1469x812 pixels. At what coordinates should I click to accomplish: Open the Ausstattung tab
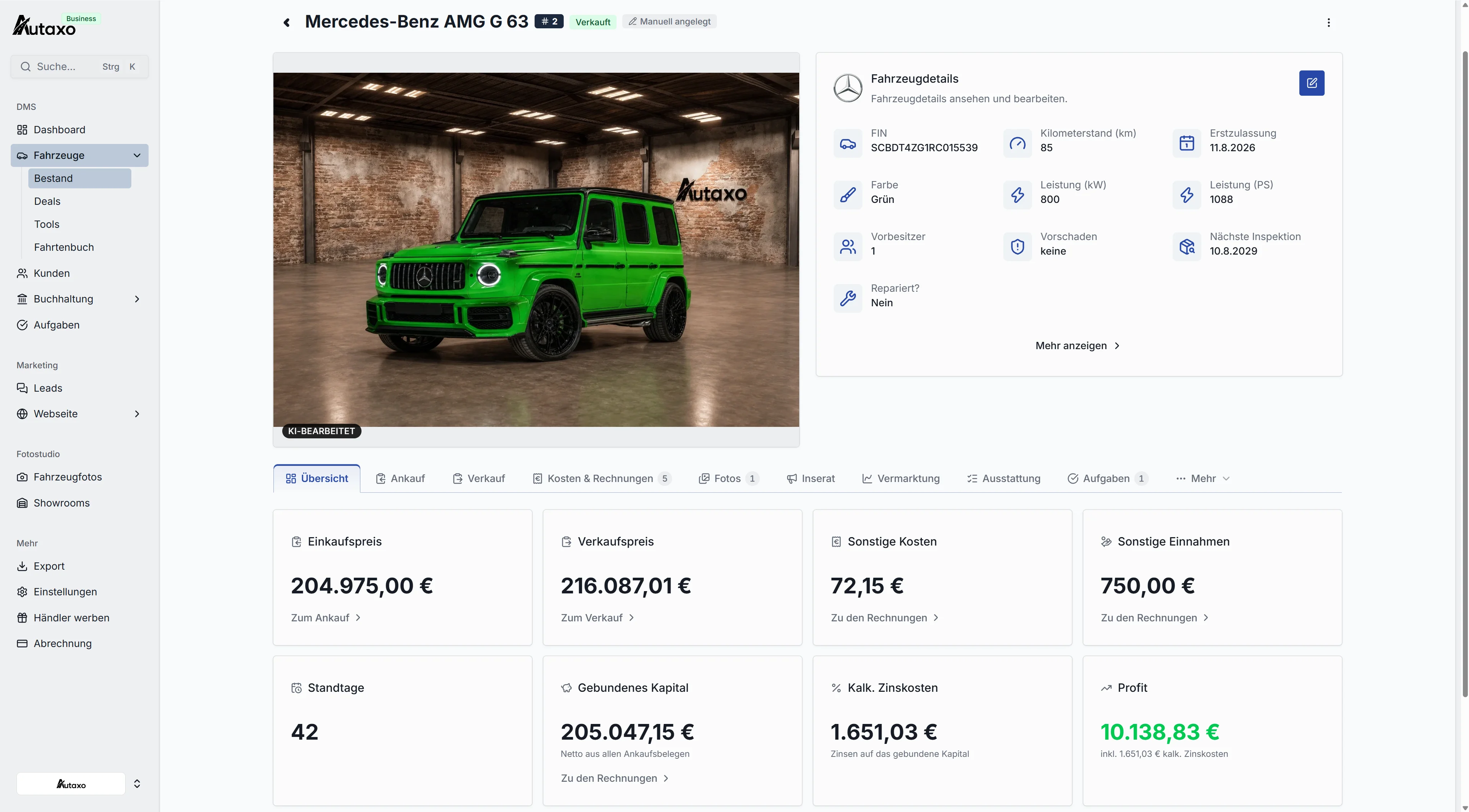(1004, 479)
